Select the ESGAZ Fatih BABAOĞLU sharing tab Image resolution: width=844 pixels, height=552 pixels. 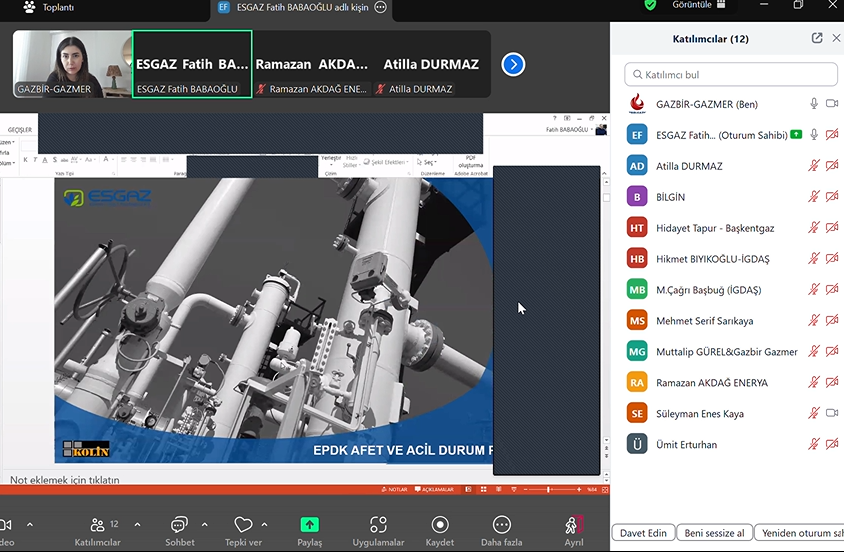pos(302,8)
